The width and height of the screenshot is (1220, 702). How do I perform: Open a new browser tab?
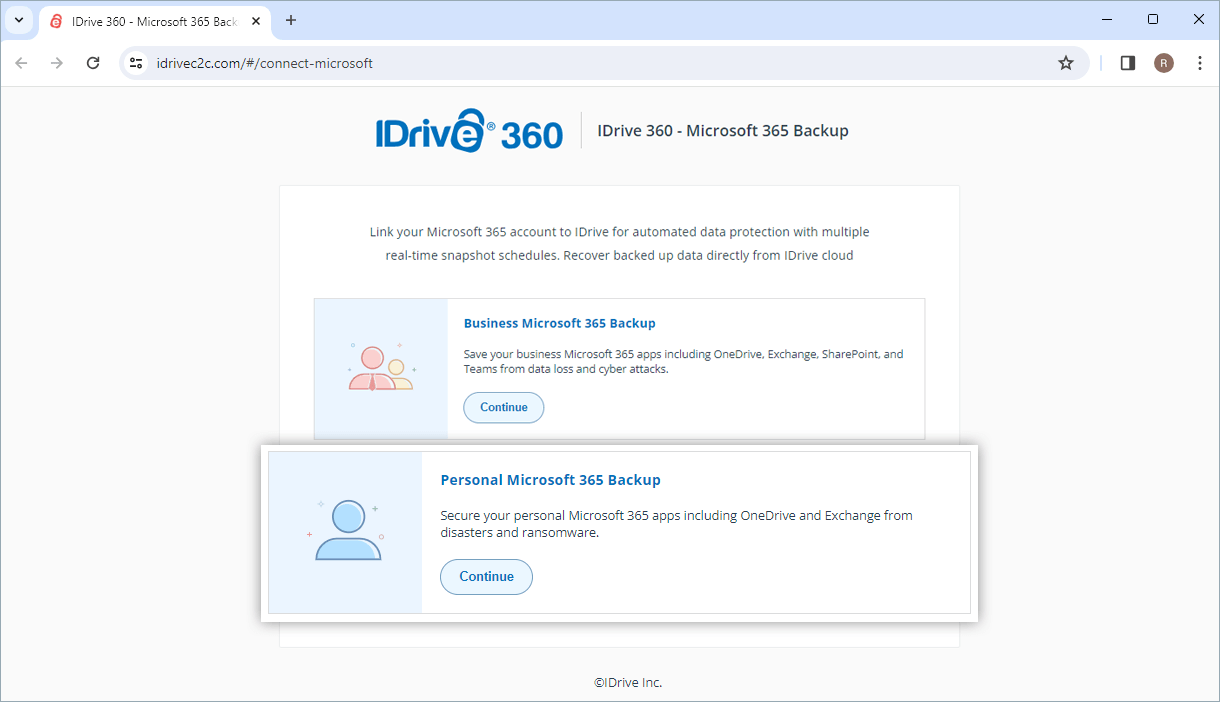(x=291, y=20)
